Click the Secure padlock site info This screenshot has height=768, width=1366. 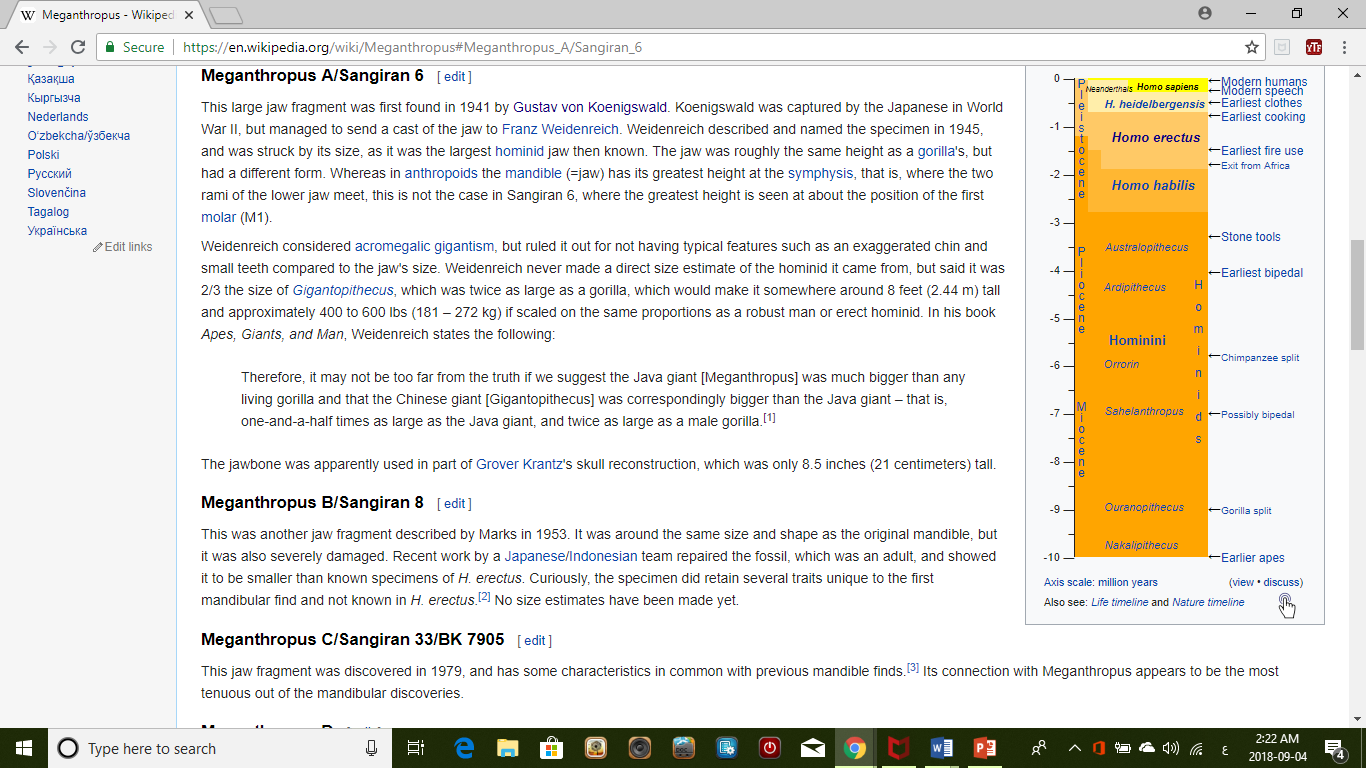[x=134, y=47]
